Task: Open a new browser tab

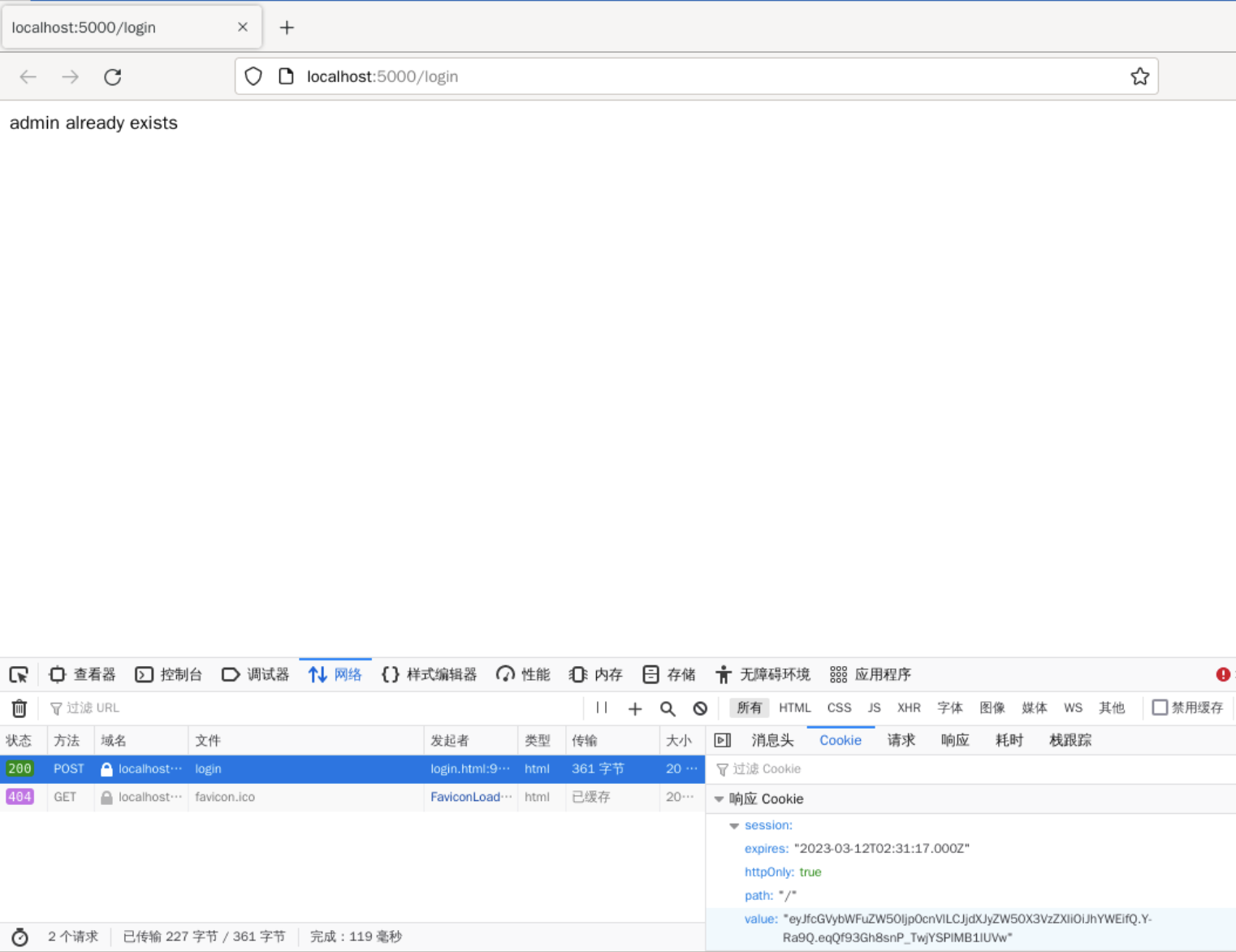Action: (x=287, y=28)
